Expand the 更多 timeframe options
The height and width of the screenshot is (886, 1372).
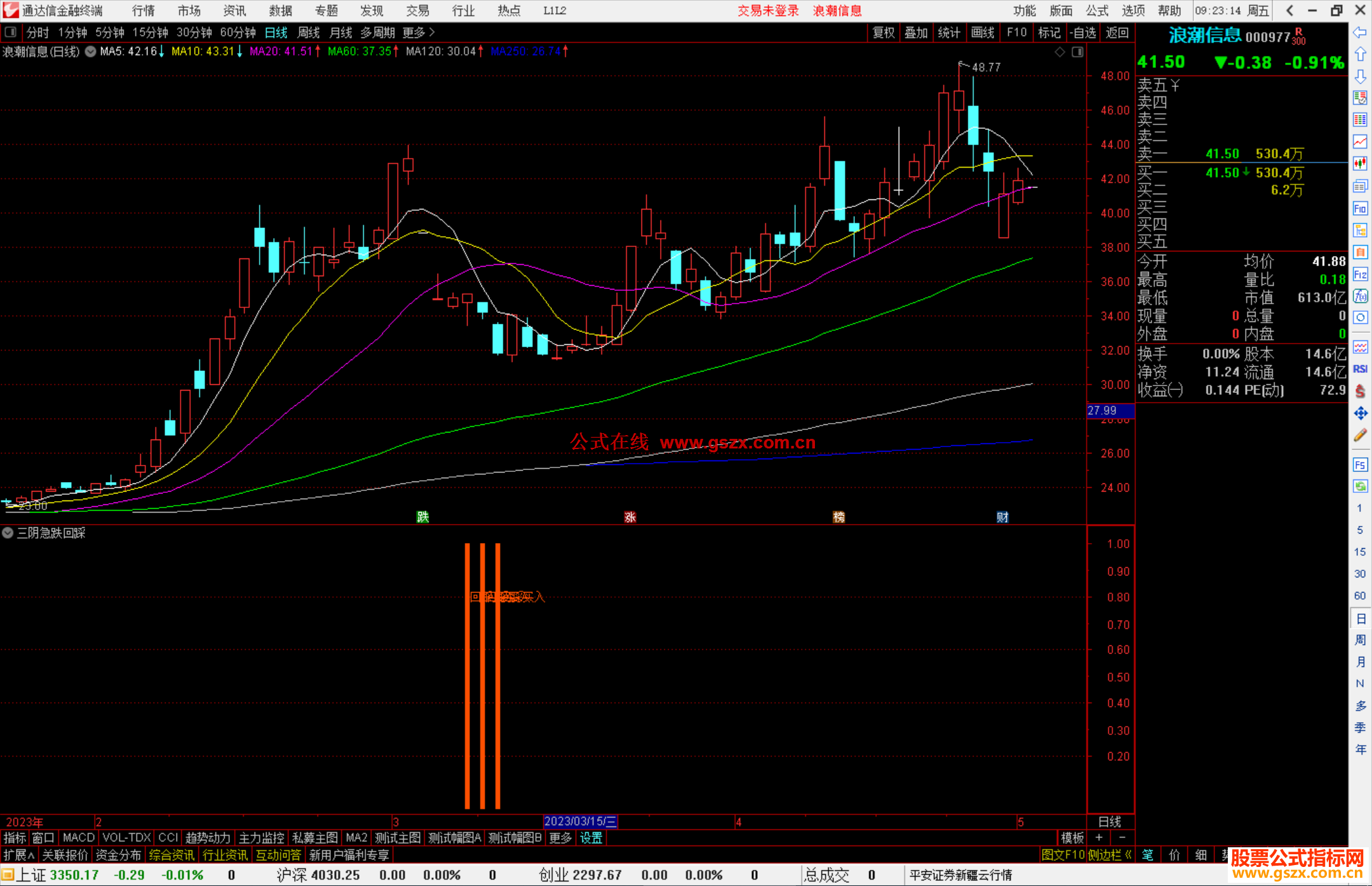[x=418, y=32]
